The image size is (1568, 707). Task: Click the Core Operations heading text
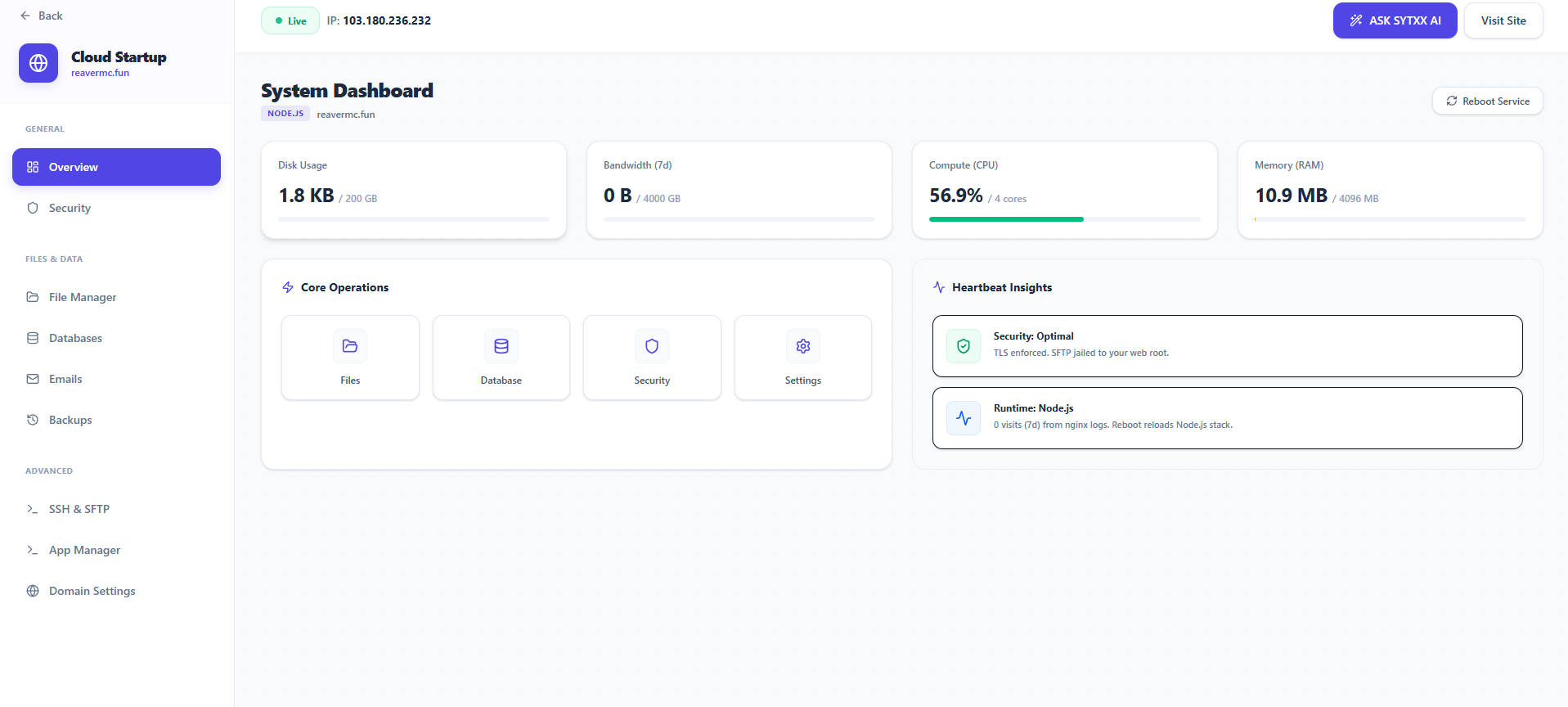click(344, 287)
